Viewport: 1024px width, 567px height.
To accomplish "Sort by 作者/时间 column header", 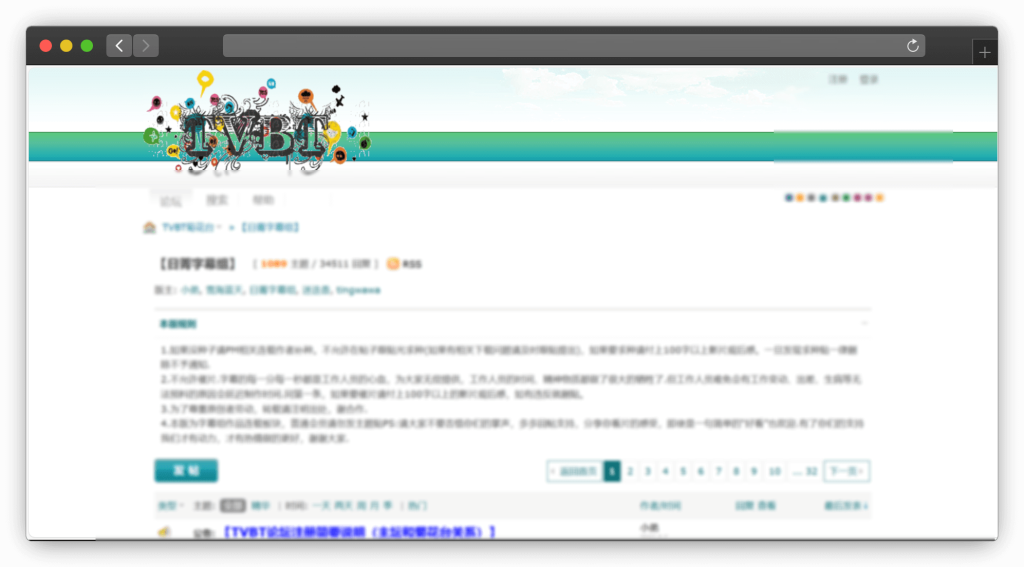I will [x=660, y=506].
